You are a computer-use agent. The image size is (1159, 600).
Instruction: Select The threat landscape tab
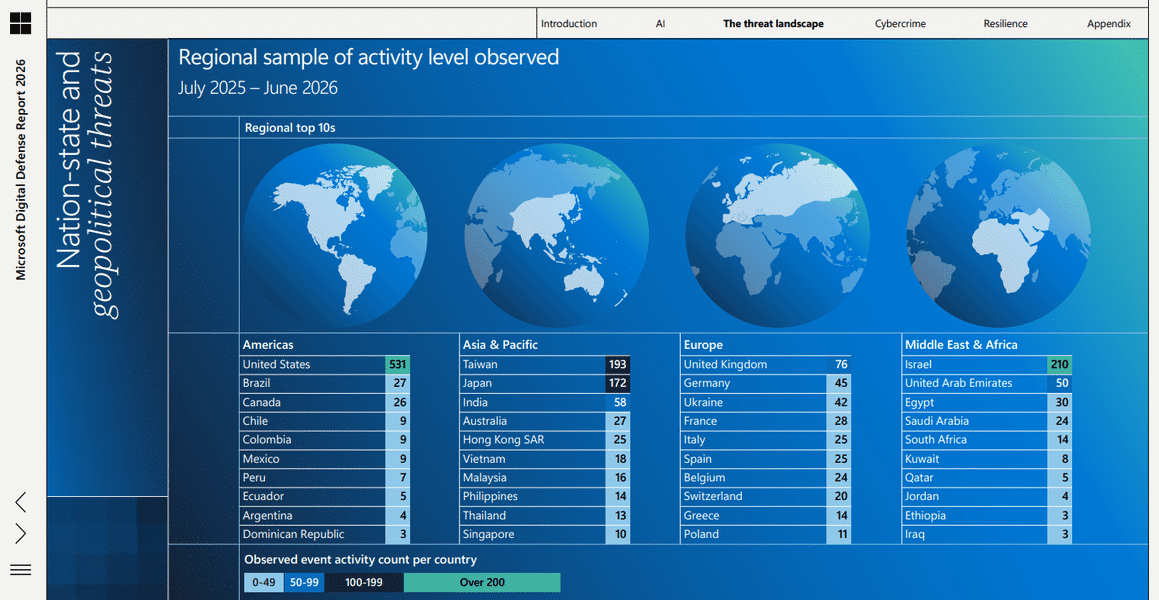click(x=773, y=24)
